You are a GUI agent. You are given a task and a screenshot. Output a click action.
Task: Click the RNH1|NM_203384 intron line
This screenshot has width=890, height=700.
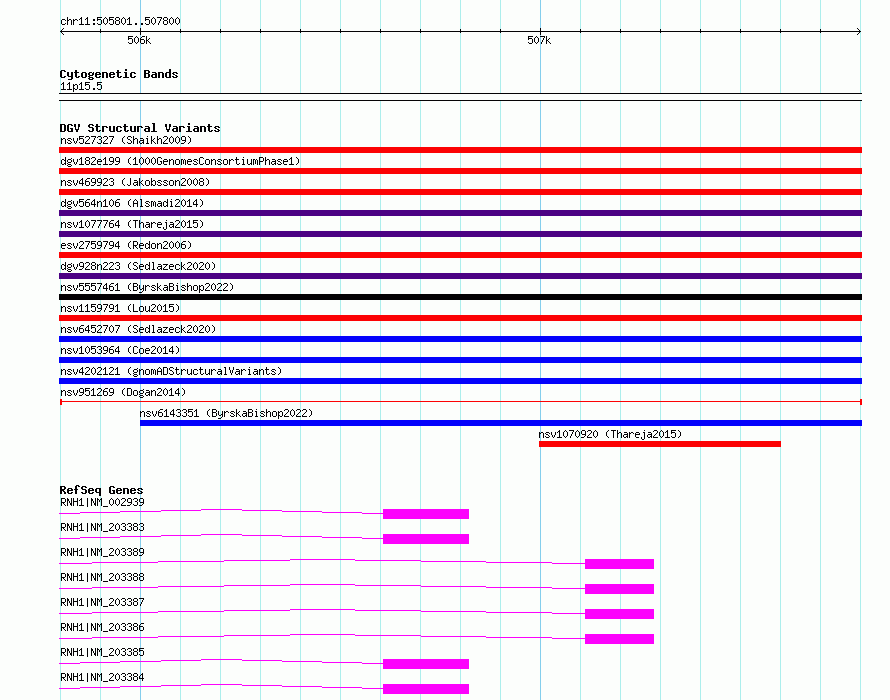point(221,687)
